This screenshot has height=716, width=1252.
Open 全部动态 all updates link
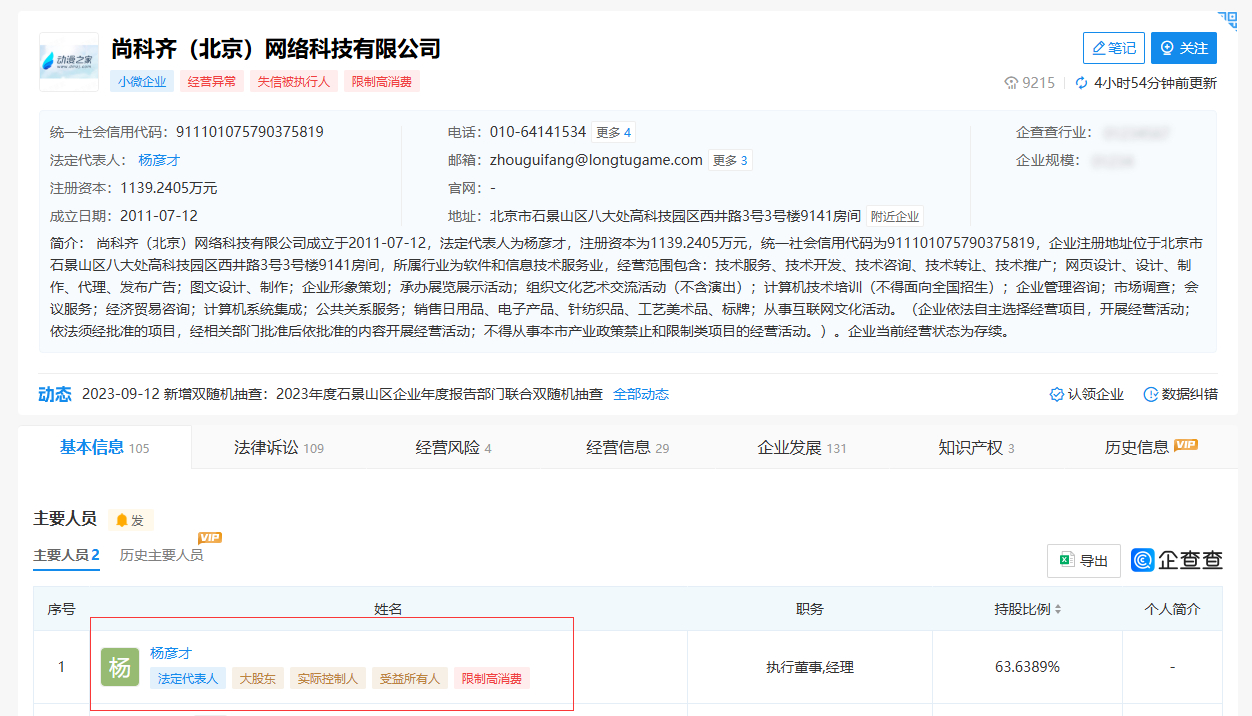tap(641, 394)
